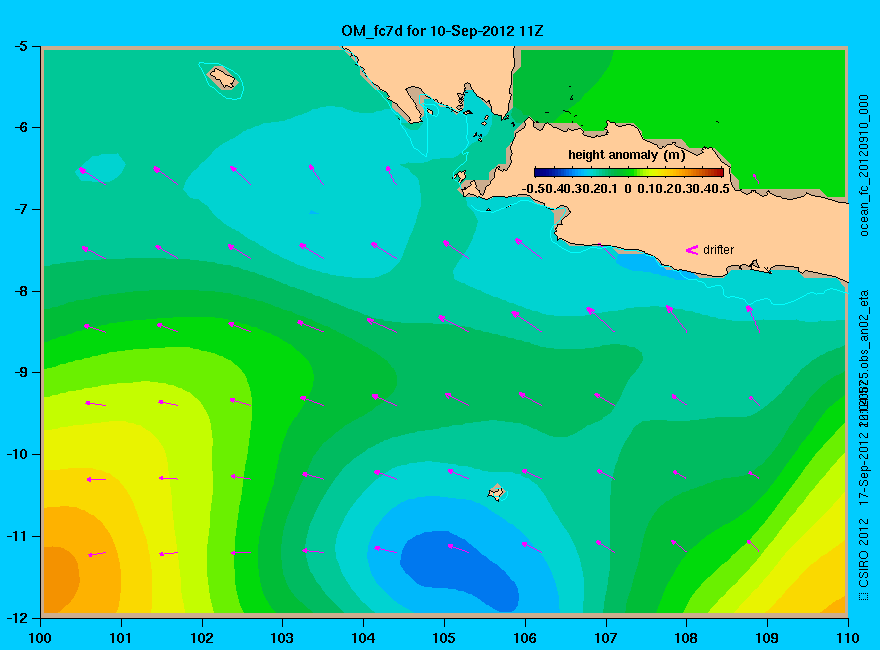Click the '105' longitude axis label
This screenshot has width=880, height=650.
(x=444, y=638)
